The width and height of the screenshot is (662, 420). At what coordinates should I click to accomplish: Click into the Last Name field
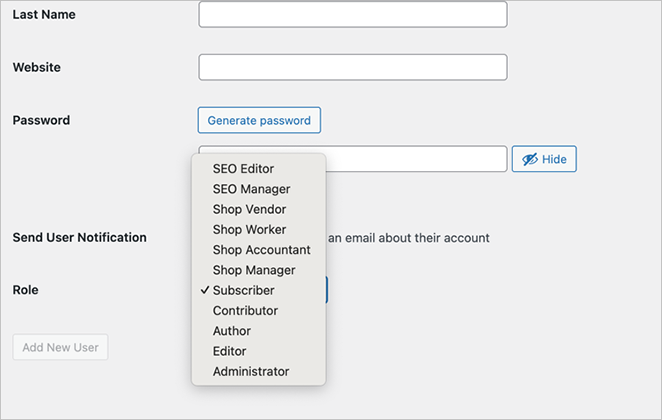(x=353, y=15)
